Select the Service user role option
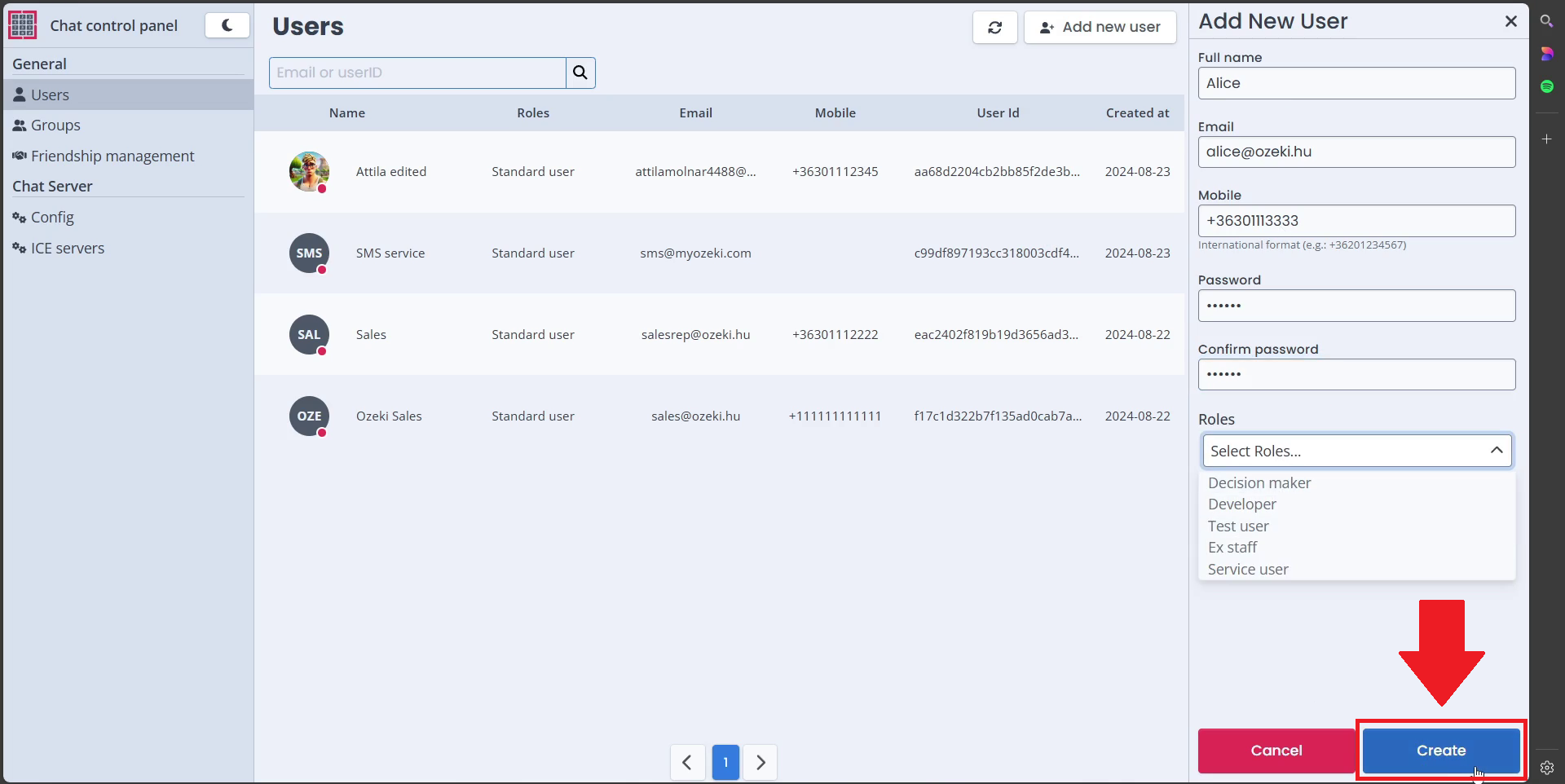Image resolution: width=1565 pixels, height=784 pixels. 1248,570
